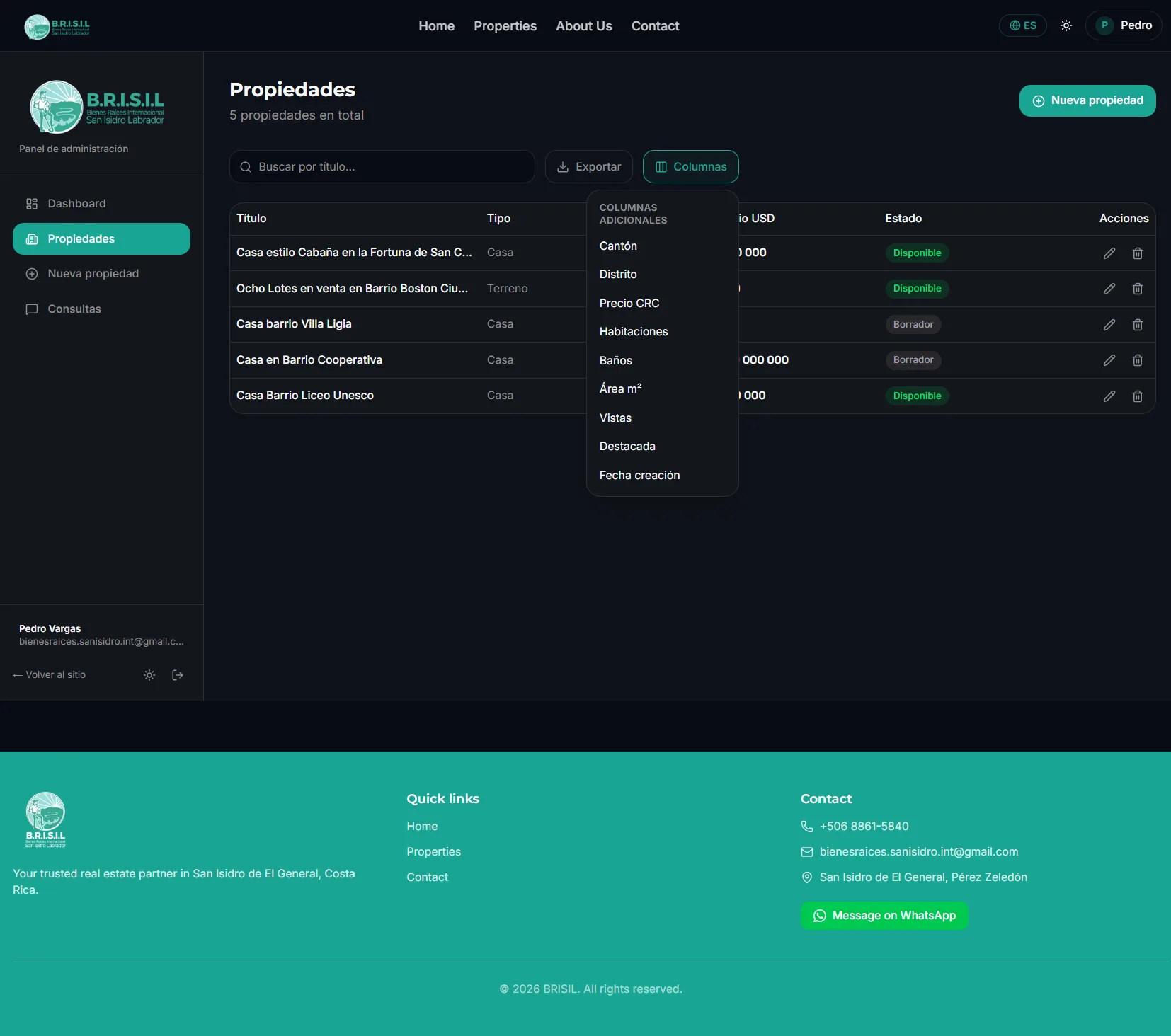Open the Pedro user menu
Image resolution: width=1171 pixels, height=1036 pixels.
(1124, 25)
